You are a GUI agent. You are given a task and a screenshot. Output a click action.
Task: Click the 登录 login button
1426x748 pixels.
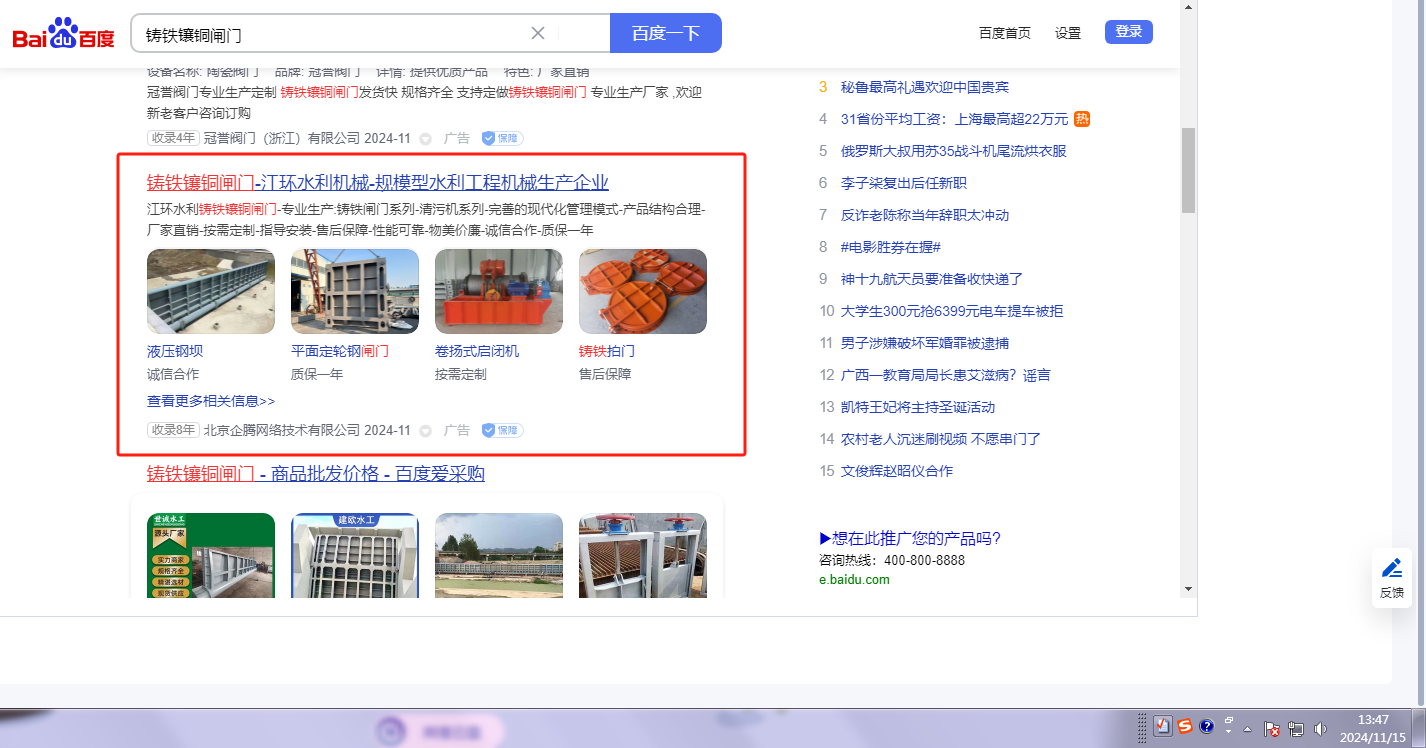1129,32
